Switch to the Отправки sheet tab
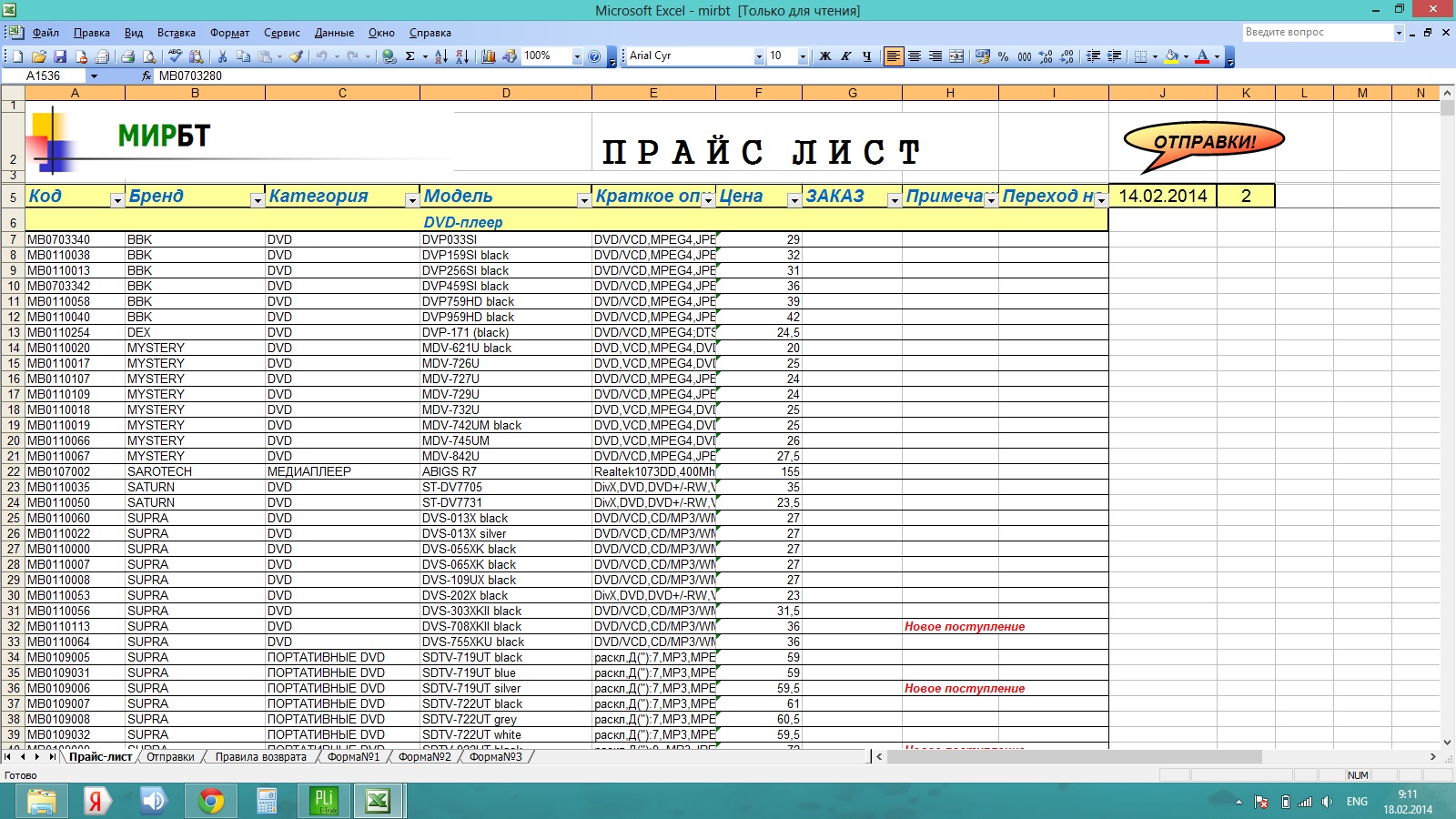This screenshot has width=1456, height=819. [170, 757]
